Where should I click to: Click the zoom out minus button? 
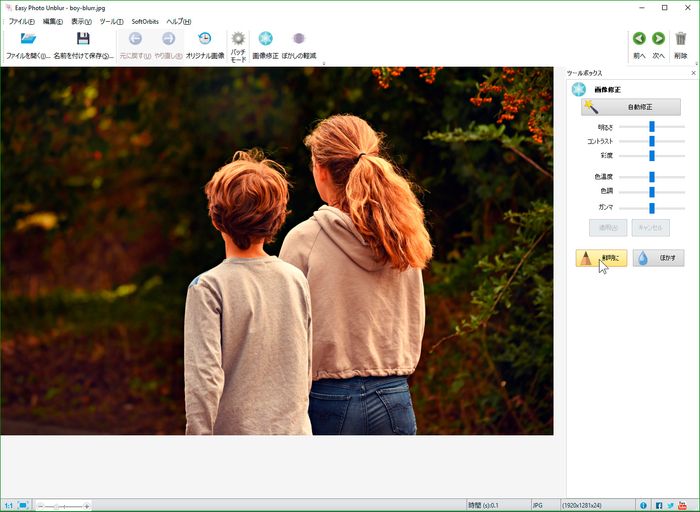41,506
